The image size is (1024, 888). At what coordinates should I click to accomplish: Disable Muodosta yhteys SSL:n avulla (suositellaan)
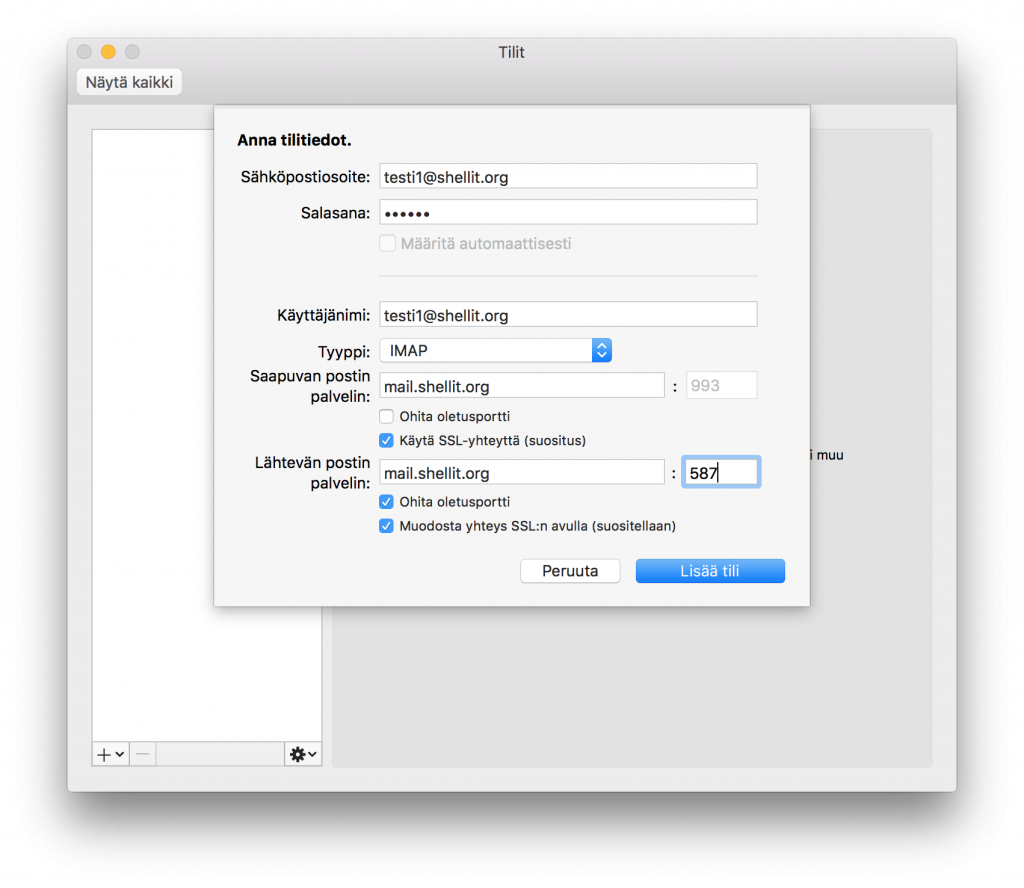[387, 525]
